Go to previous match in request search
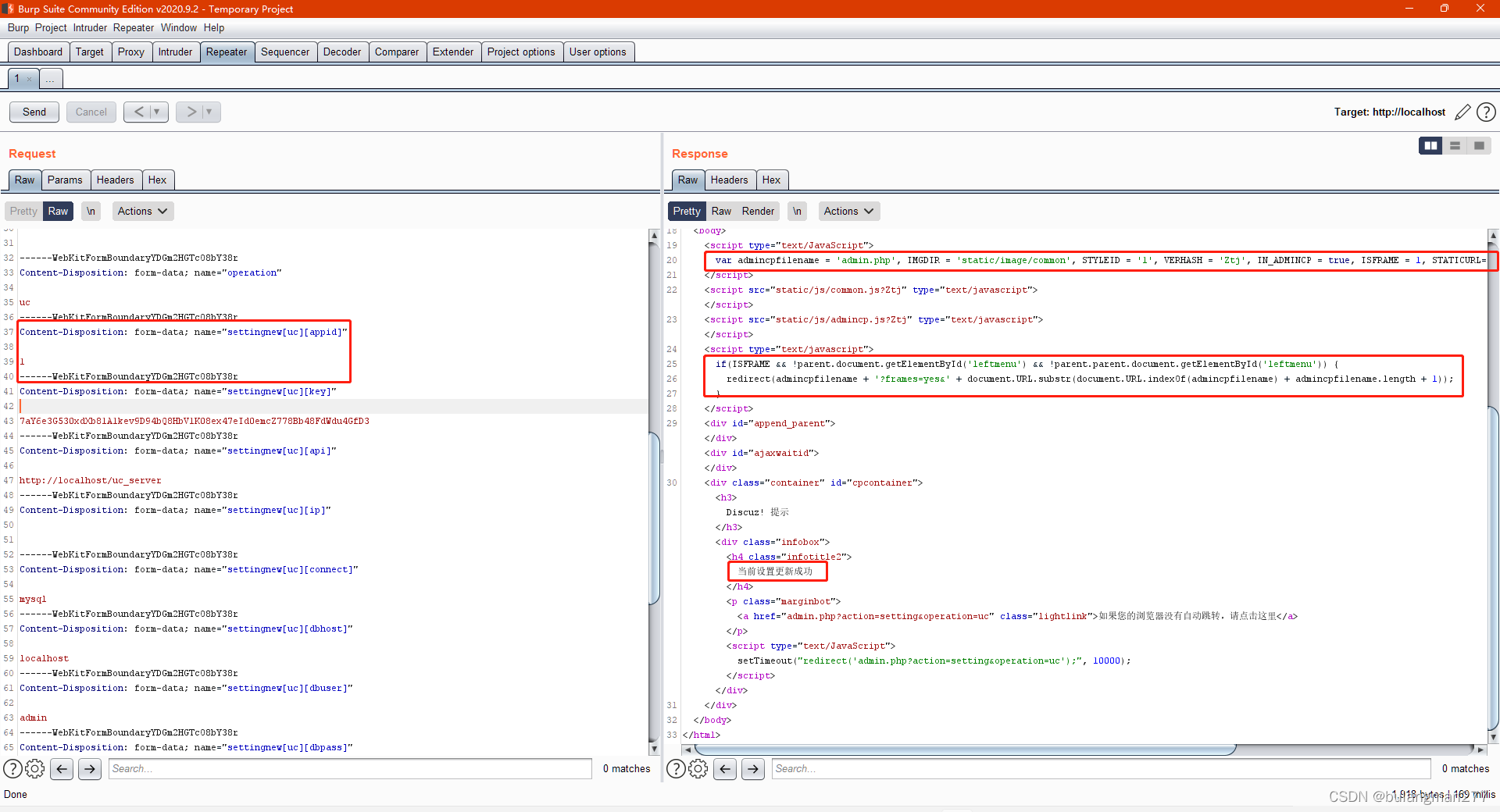 [x=62, y=769]
